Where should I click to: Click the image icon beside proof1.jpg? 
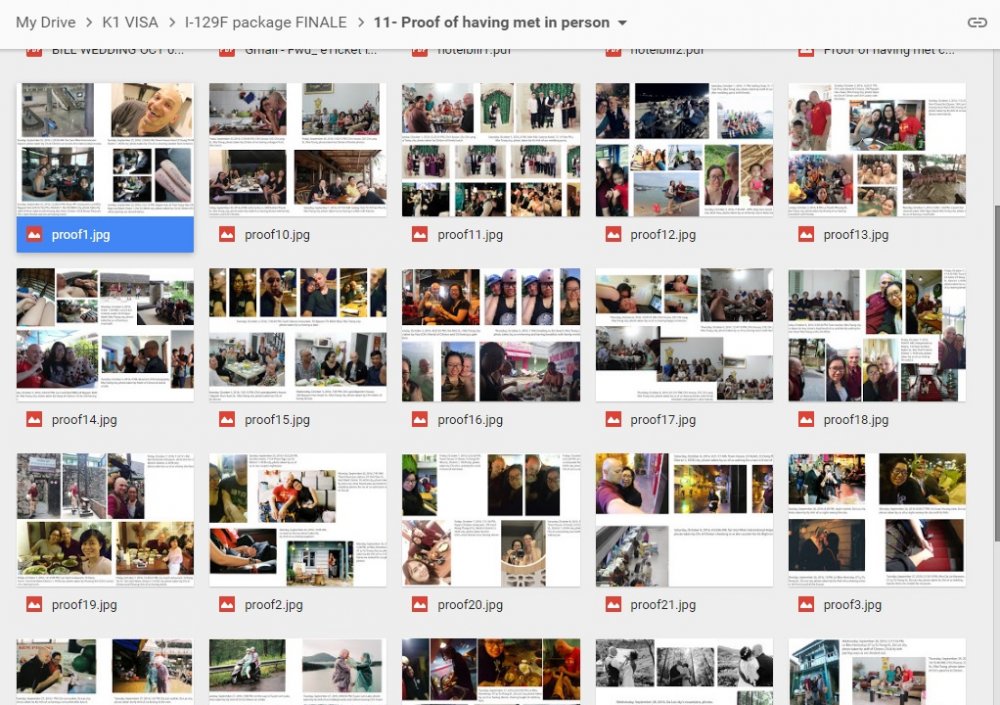(34, 235)
